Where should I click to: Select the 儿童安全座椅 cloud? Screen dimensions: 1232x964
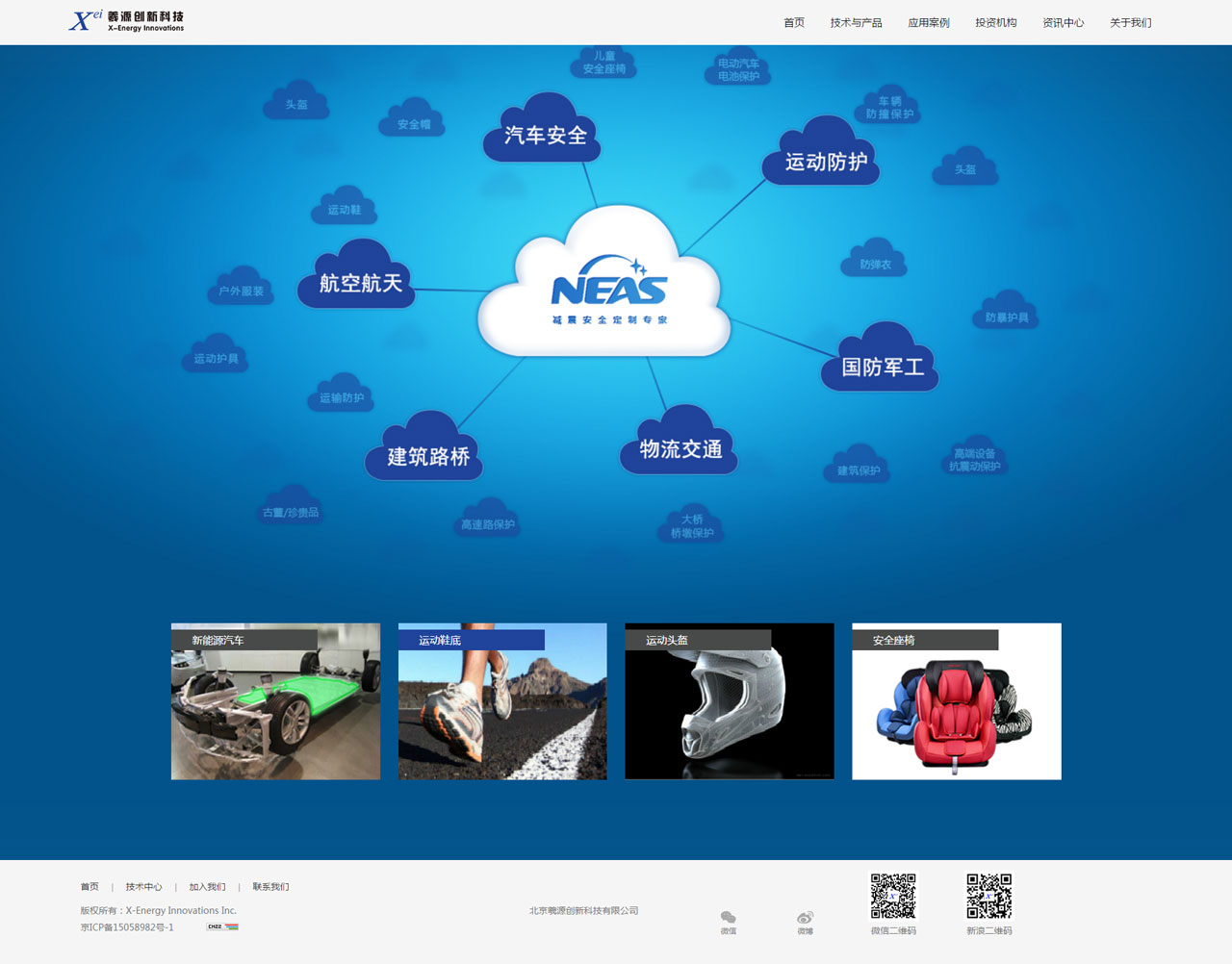[x=604, y=62]
